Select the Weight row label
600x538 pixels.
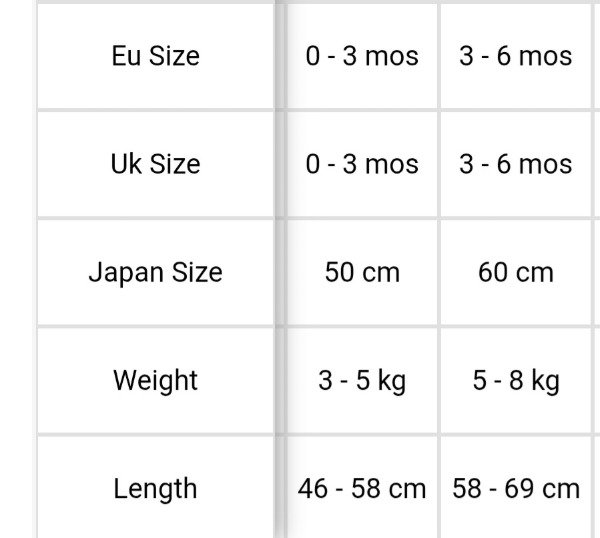[x=155, y=380]
